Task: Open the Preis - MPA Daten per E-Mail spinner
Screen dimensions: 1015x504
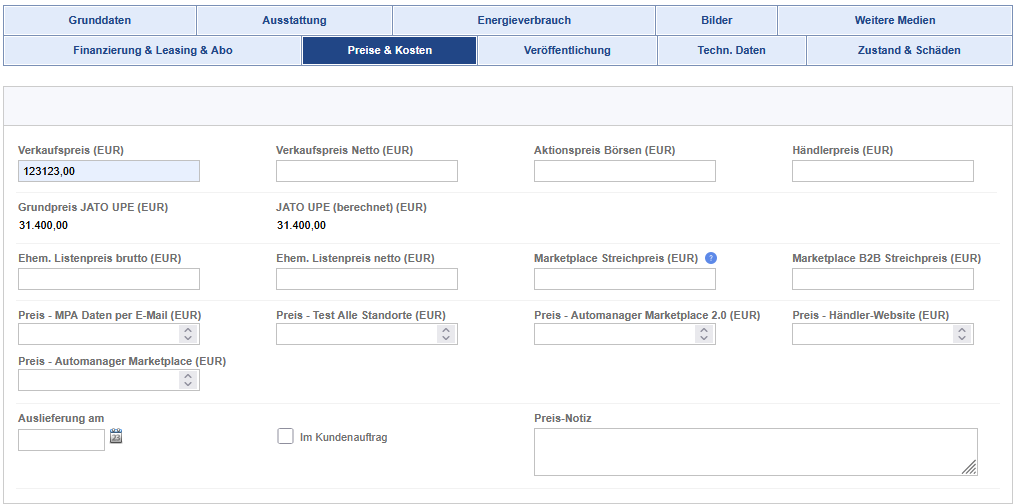Action: click(x=188, y=334)
